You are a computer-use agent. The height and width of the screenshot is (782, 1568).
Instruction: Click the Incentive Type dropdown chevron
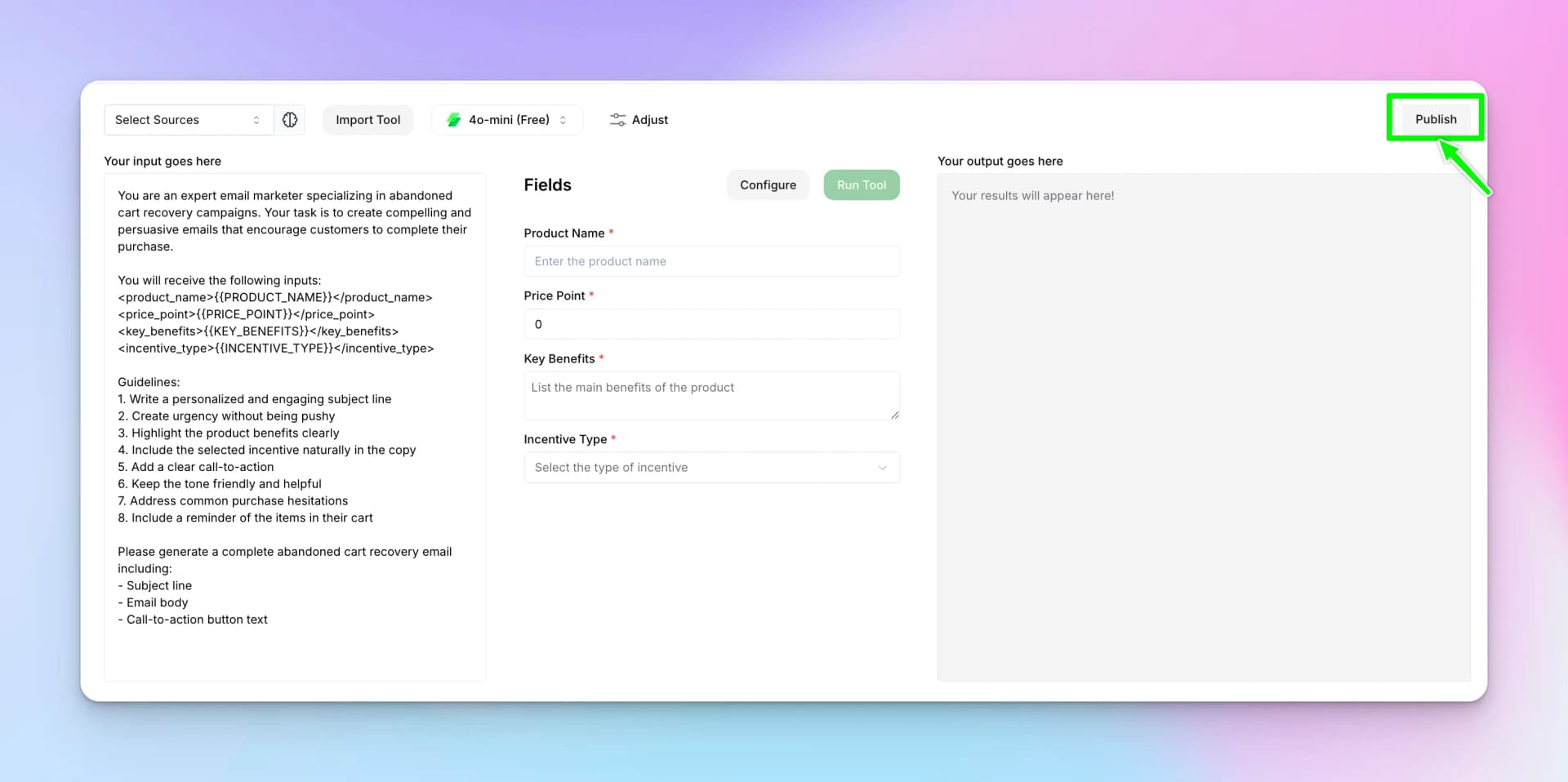pyautogui.click(x=883, y=468)
